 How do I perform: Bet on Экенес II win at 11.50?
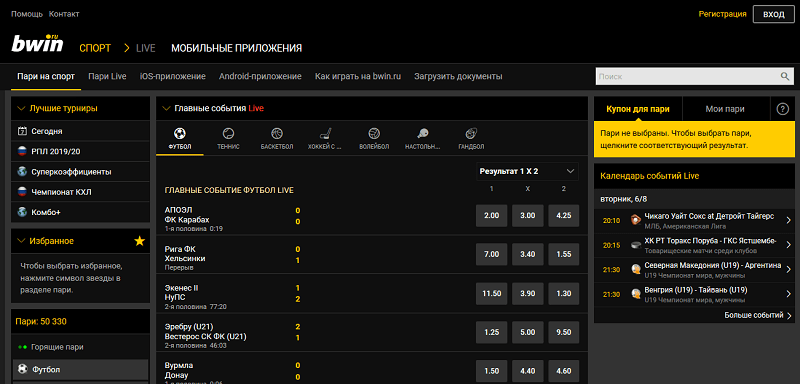click(491, 293)
